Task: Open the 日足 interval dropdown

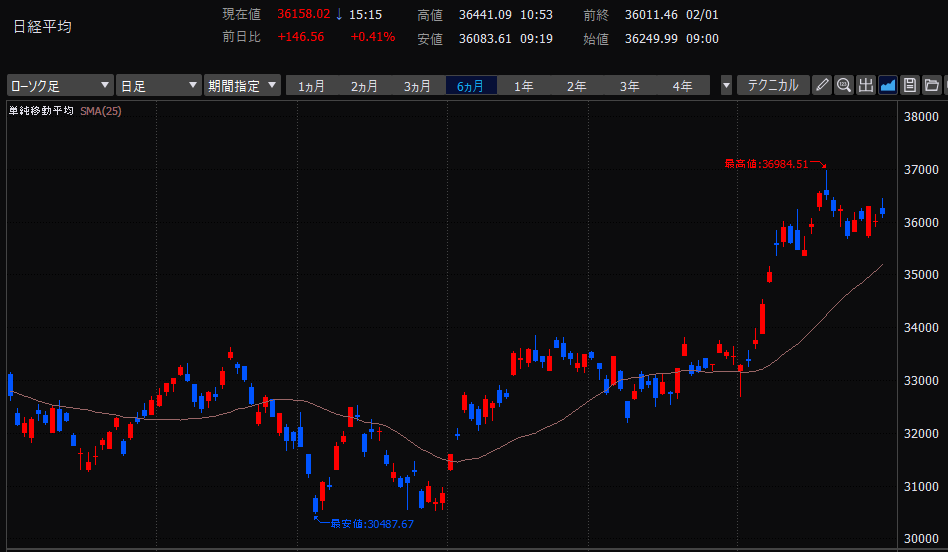Action: click(x=158, y=85)
